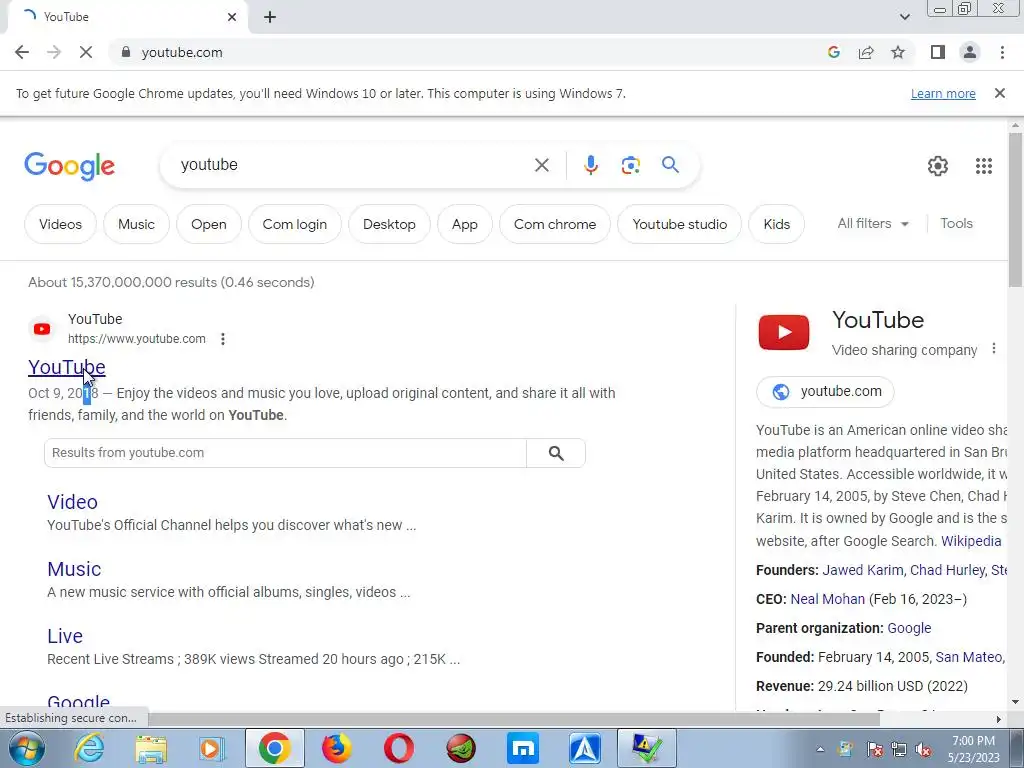Screen dimensions: 1024x768
Task: Start voice search with the microphone icon
Action: (590, 165)
